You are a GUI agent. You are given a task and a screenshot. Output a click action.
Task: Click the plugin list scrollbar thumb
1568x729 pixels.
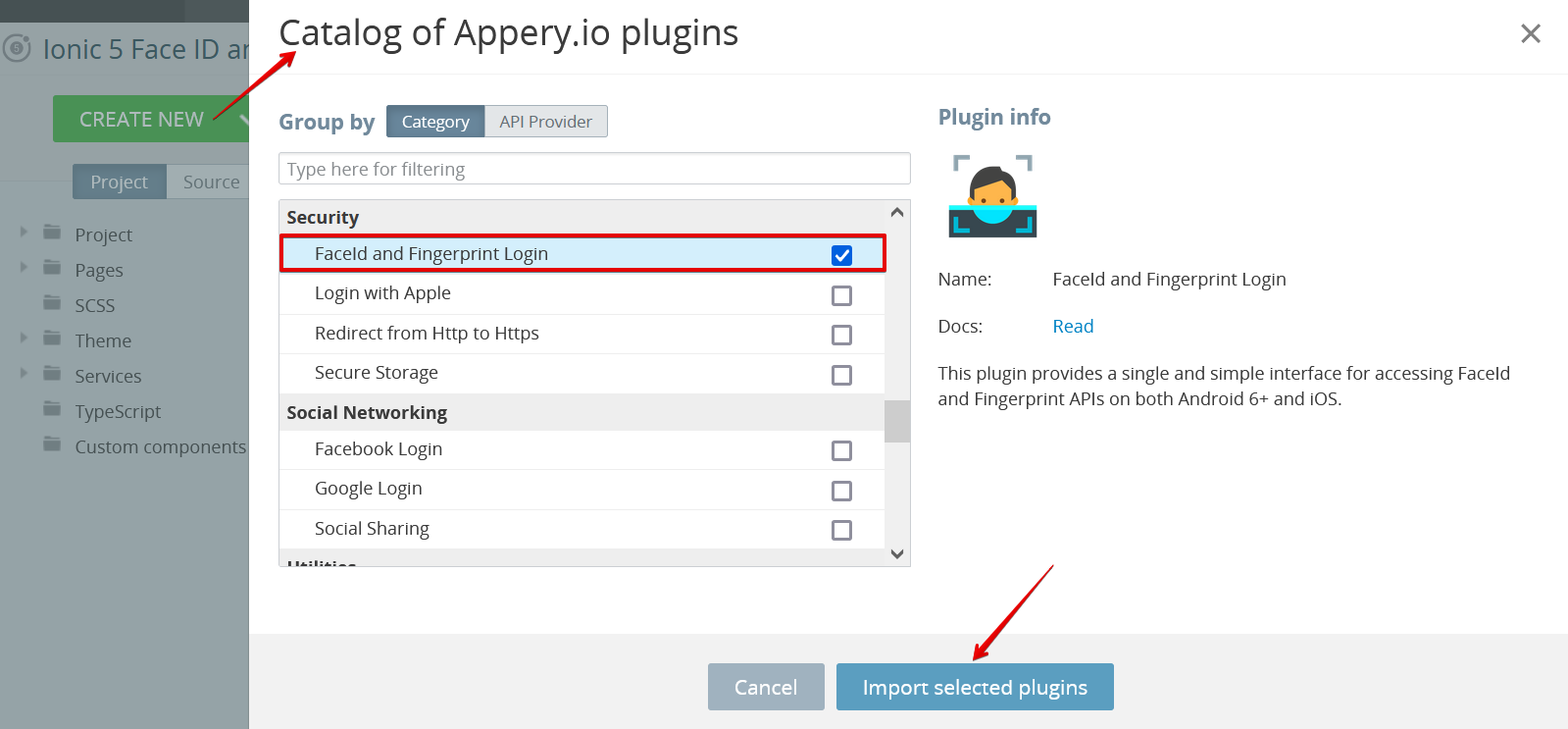[x=896, y=421]
